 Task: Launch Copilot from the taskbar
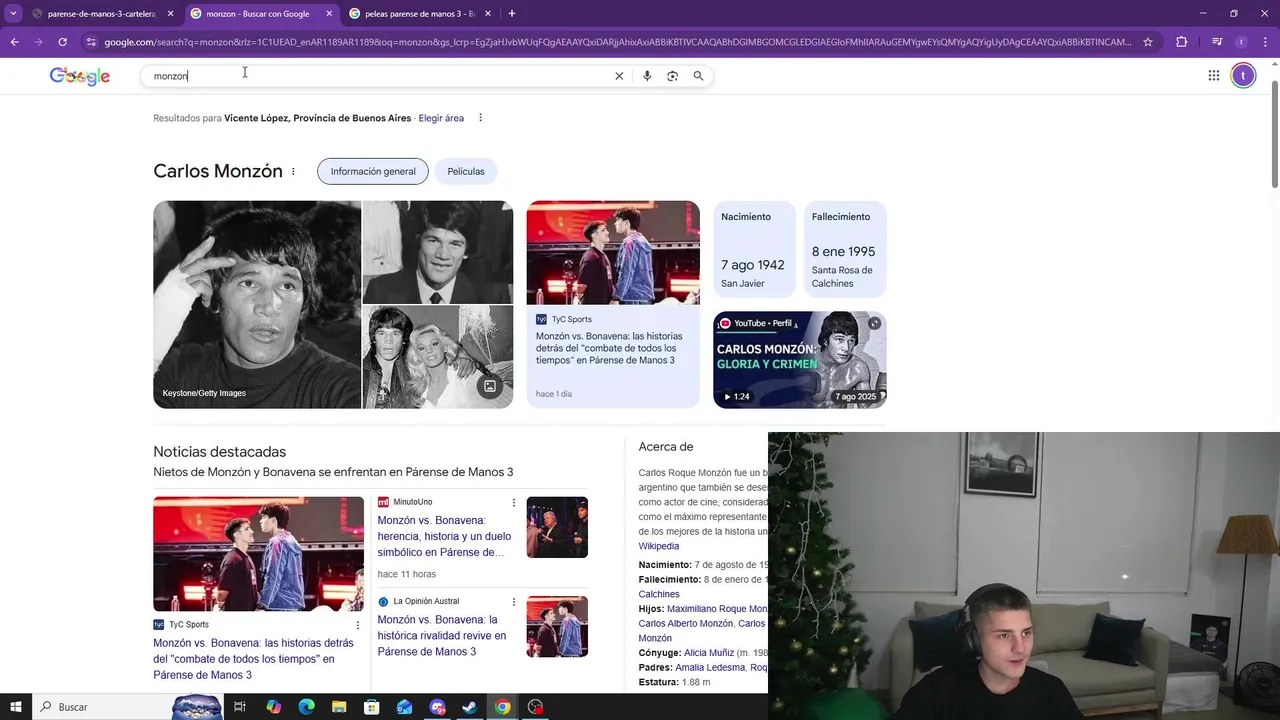[x=273, y=707]
